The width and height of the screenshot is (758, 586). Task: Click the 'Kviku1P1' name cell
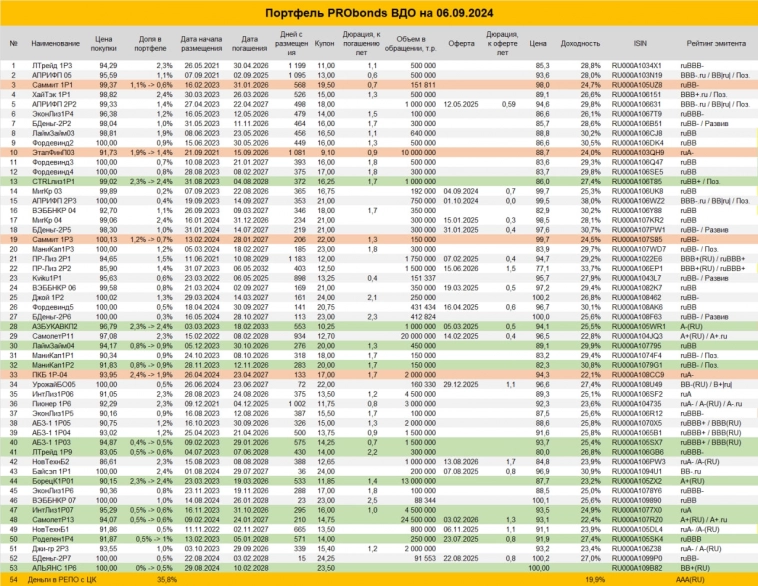tap(47, 278)
